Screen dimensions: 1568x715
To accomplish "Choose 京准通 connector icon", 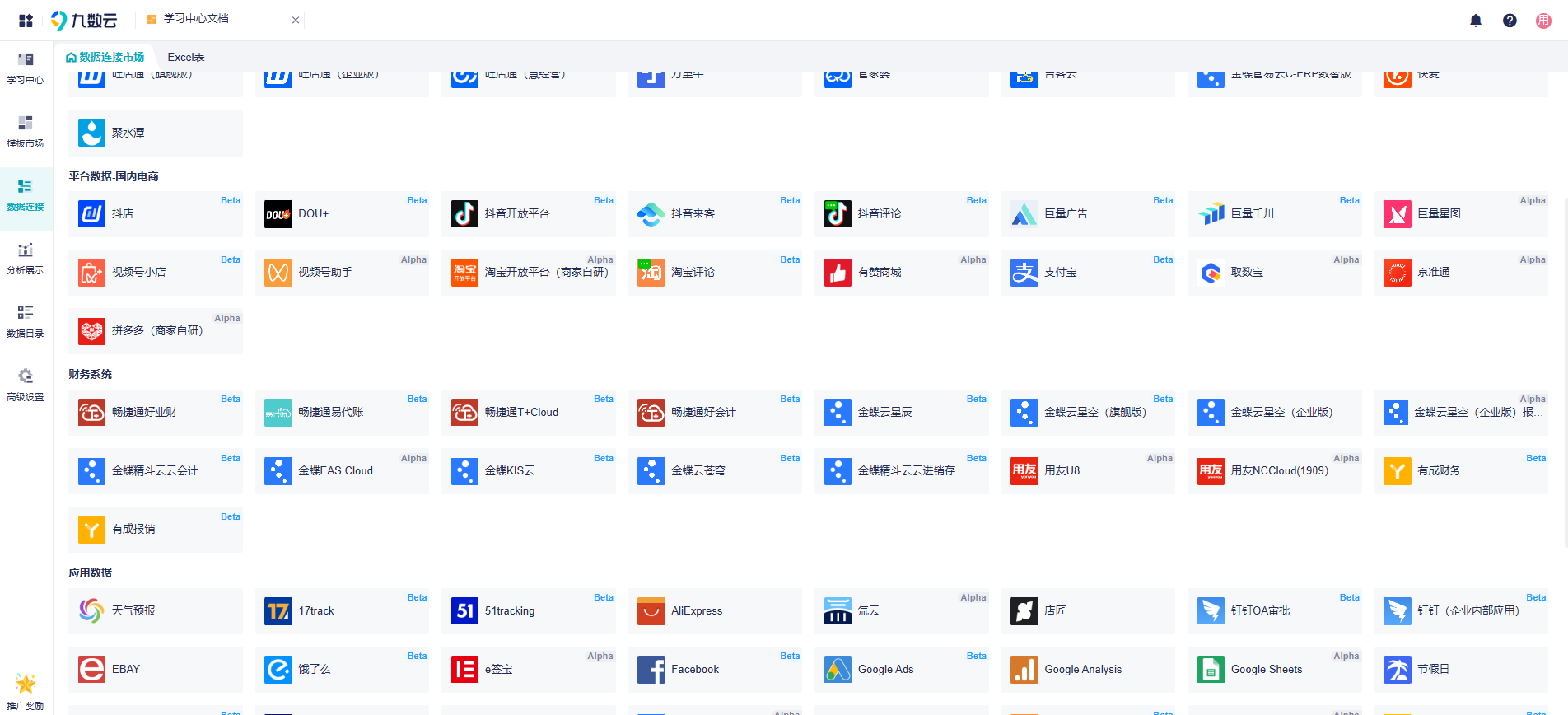I will [1398, 272].
